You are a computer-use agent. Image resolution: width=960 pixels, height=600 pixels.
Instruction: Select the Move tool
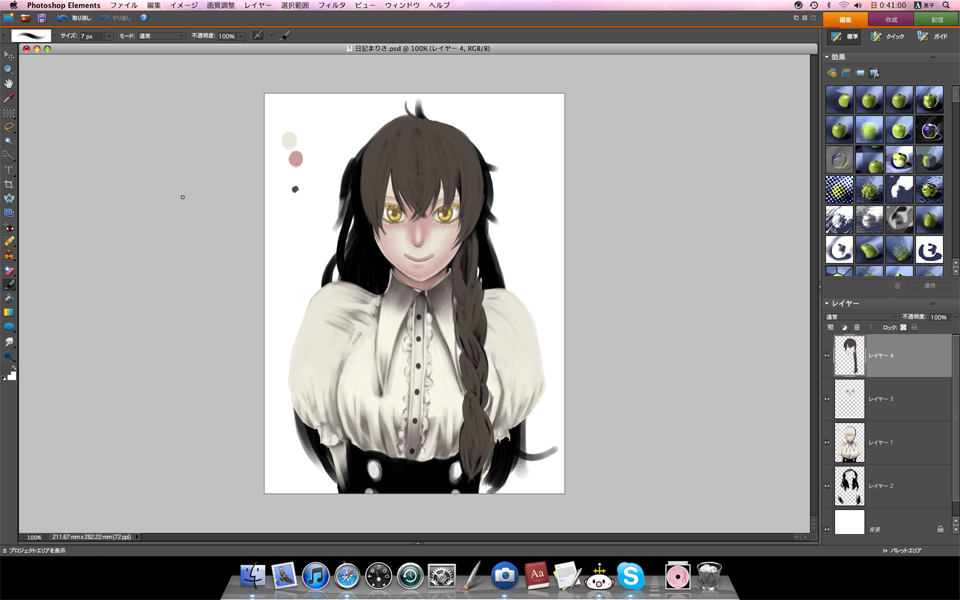point(9,56)
